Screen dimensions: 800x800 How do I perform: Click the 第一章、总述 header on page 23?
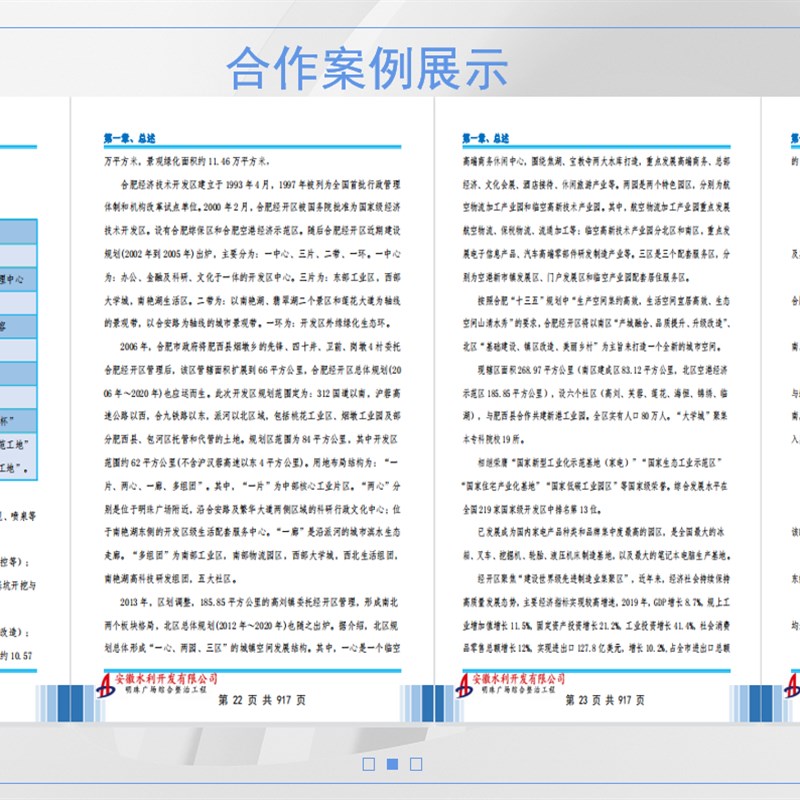(486, 138)
